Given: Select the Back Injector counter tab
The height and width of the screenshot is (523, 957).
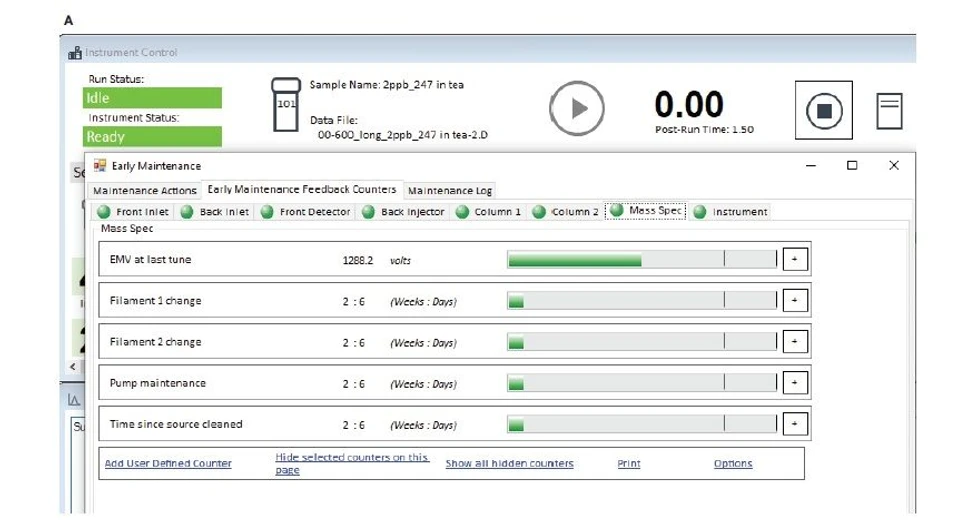Looking at the screenshot, I should (x=403, y=212).
